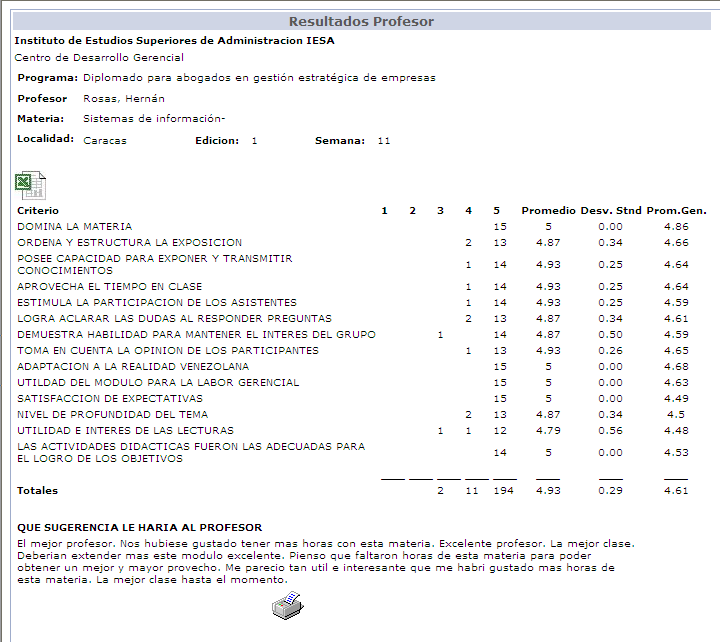Viewport: 720px width, 642px height.
Task: Click the Prom.Gen. column header
Action: (676, 211)
